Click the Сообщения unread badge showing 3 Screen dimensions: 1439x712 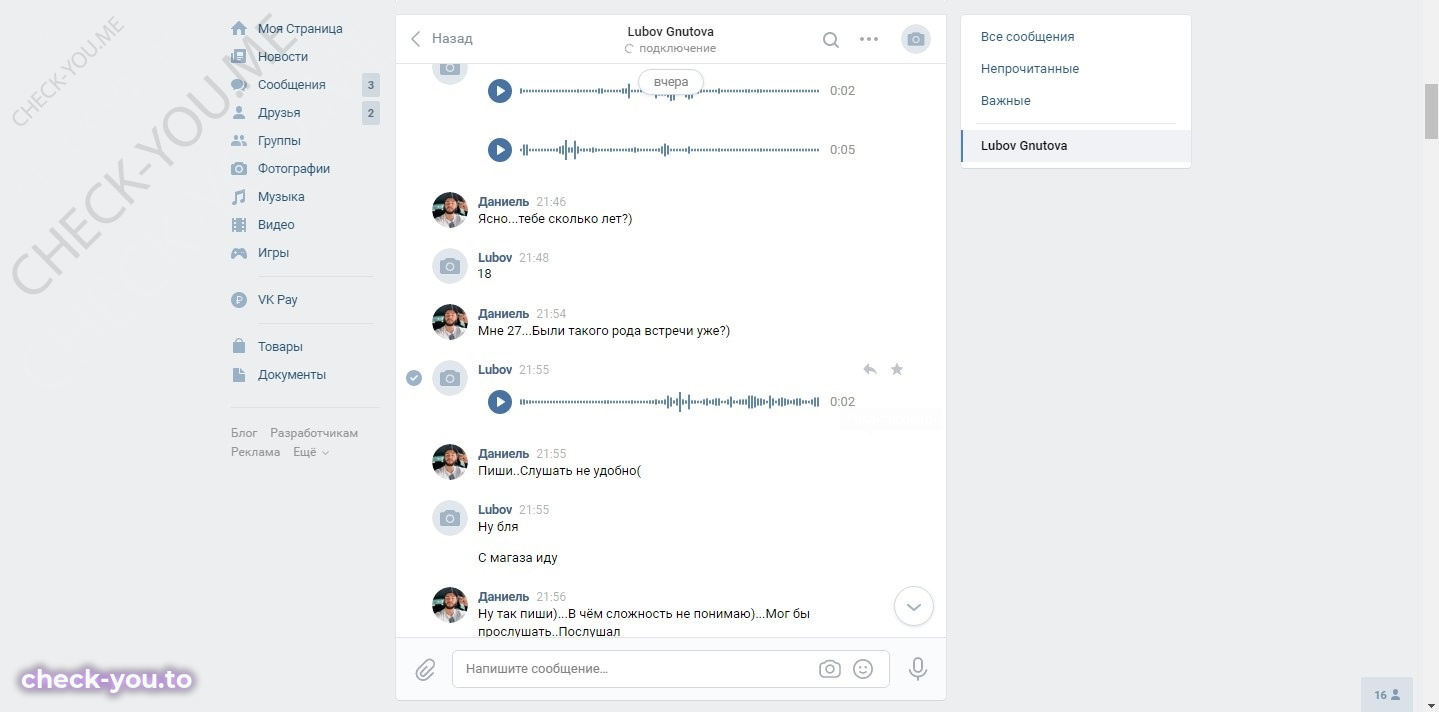[x=371, y=85]
